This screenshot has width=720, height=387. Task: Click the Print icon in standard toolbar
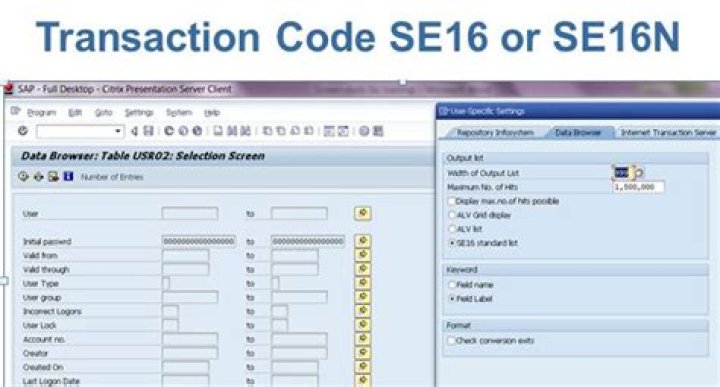click(x=218, y=131)
